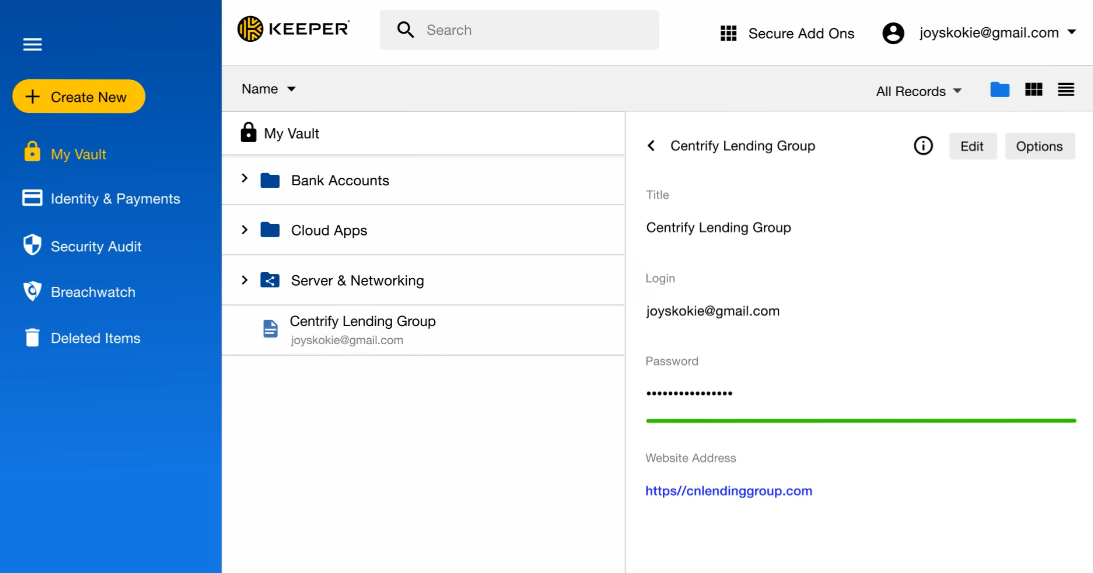The height and width of the screenshot is (573, 1093).
Task: Open the Server & Networking shared folder
Action: click(357, 281)
